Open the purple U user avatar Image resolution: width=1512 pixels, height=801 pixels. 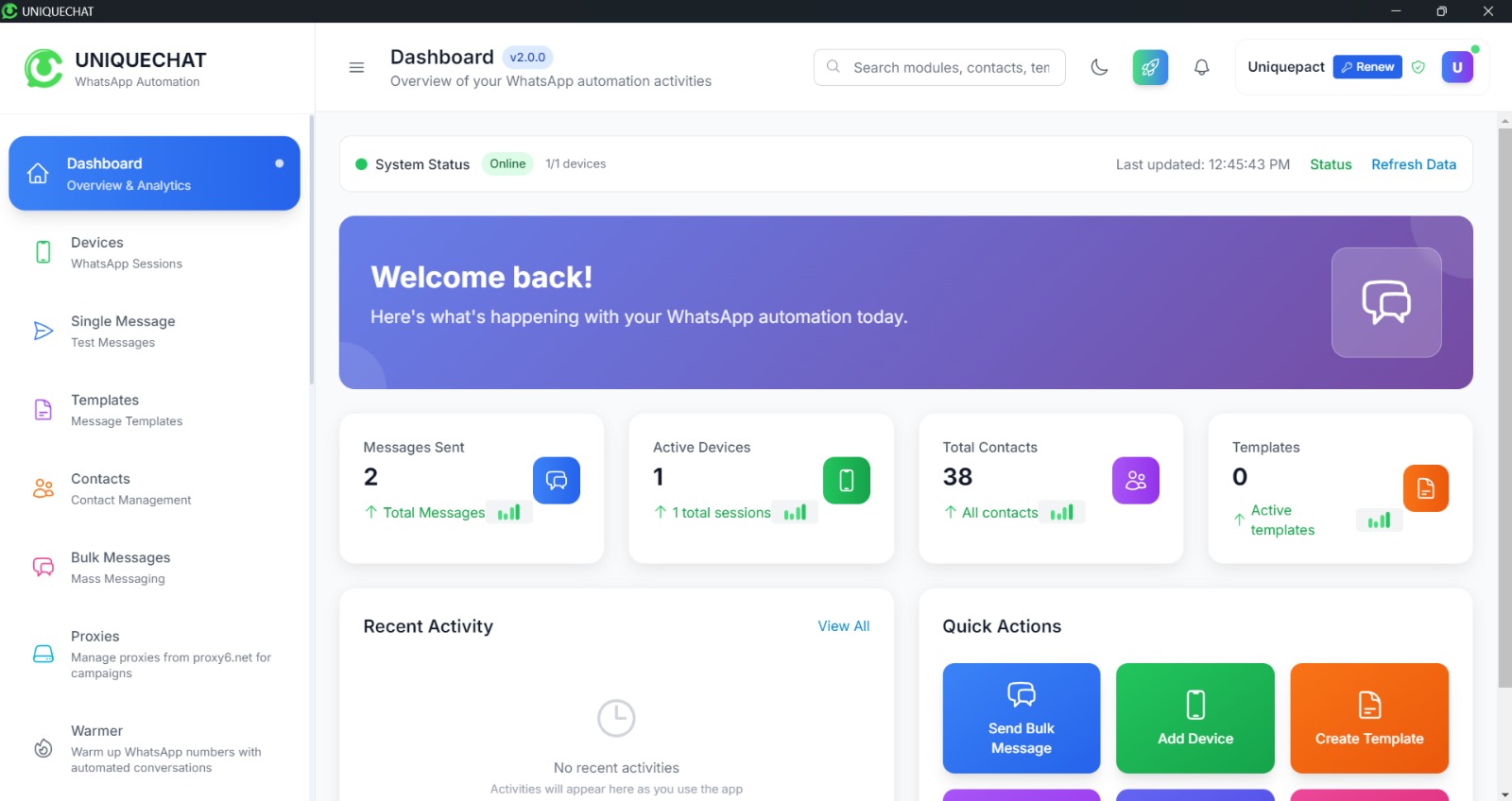(x=1457, y=67)
